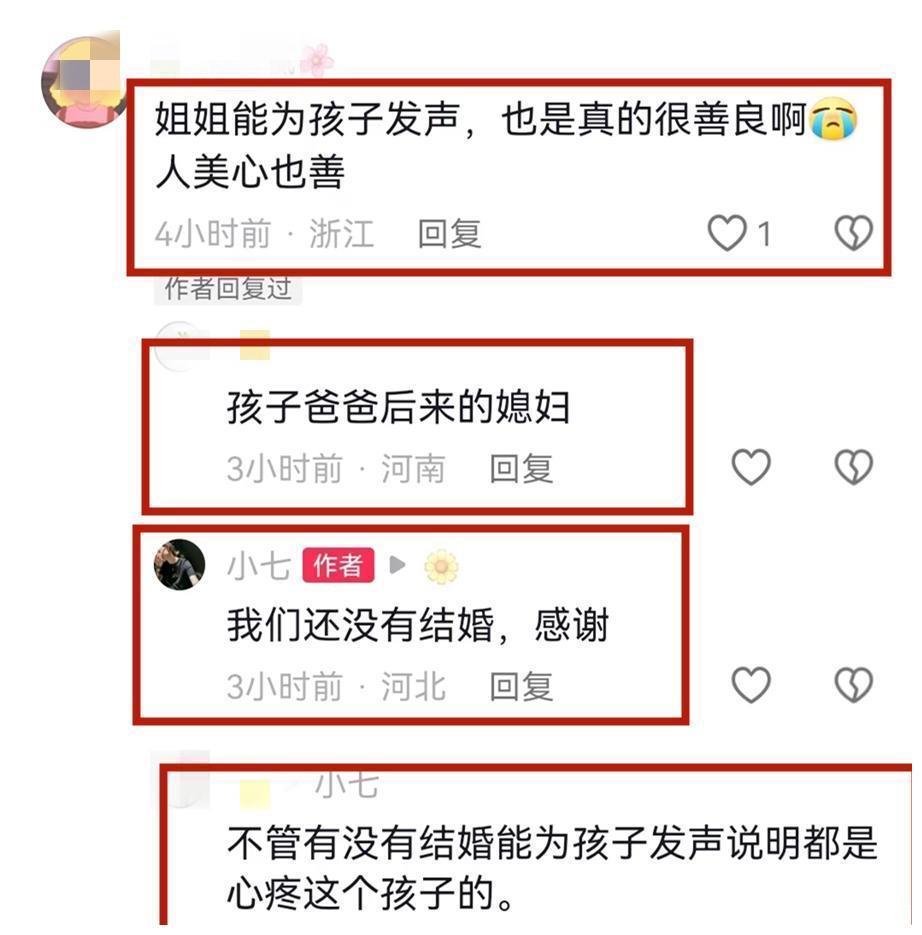Click the mentioned name 小七 in bottom reply

click(x=346, y=784)
